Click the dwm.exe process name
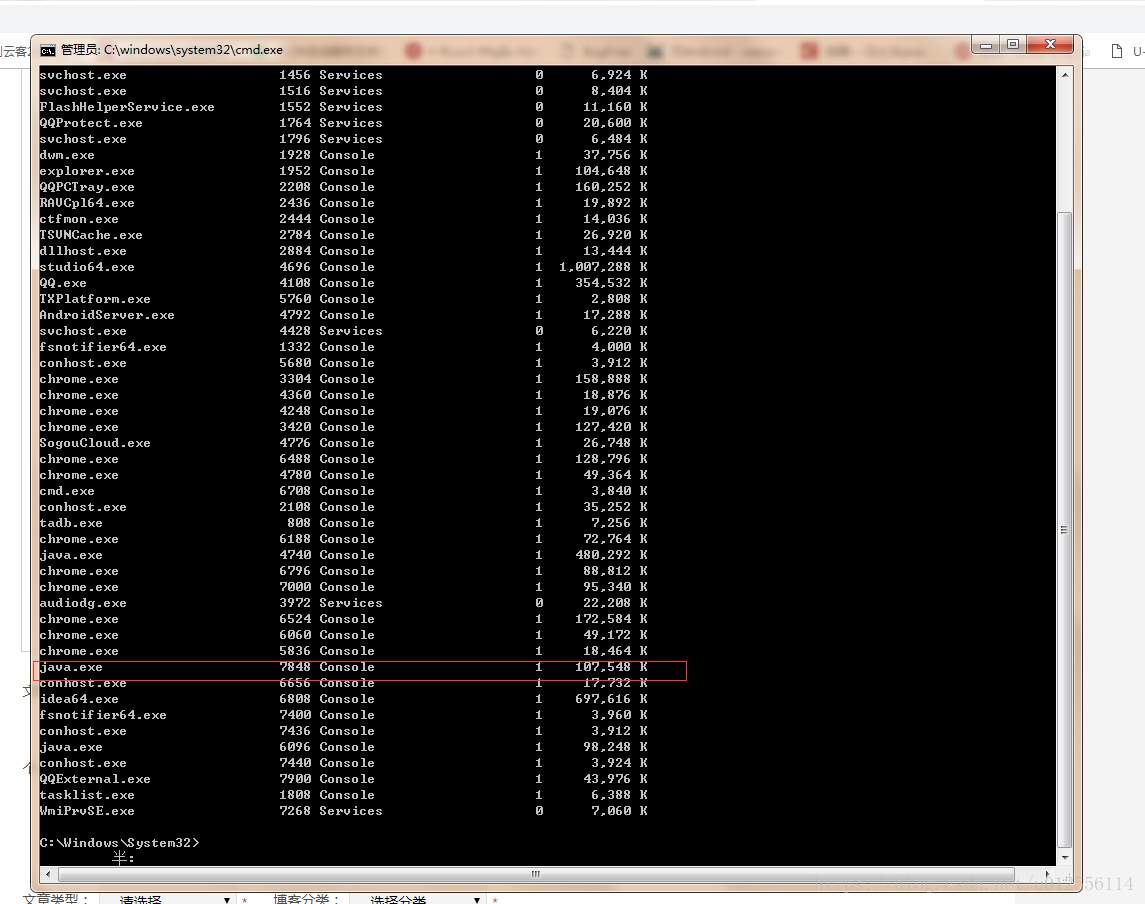 point(67,155)
